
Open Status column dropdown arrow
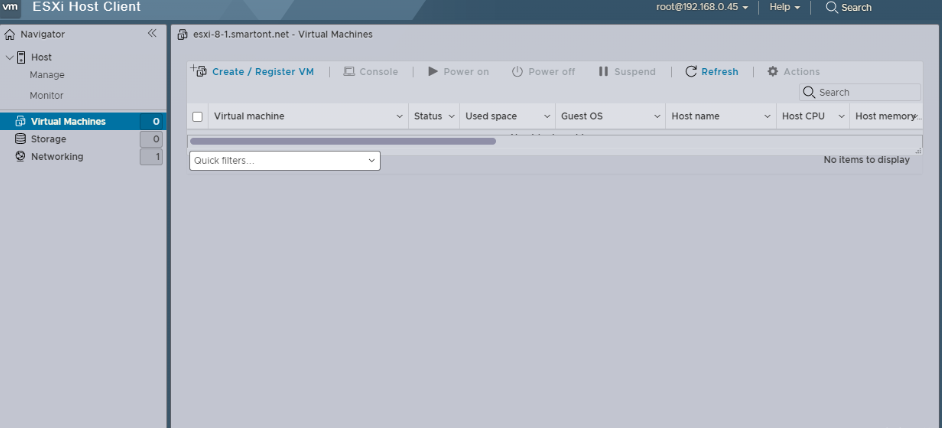coord(452,117)
